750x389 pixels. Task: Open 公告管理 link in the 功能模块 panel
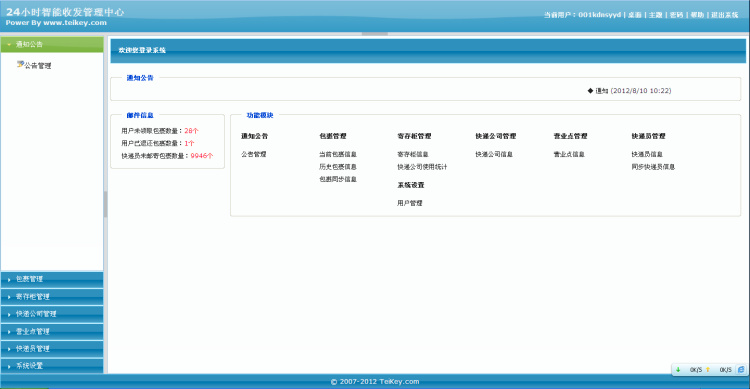[x=254, y=154]
